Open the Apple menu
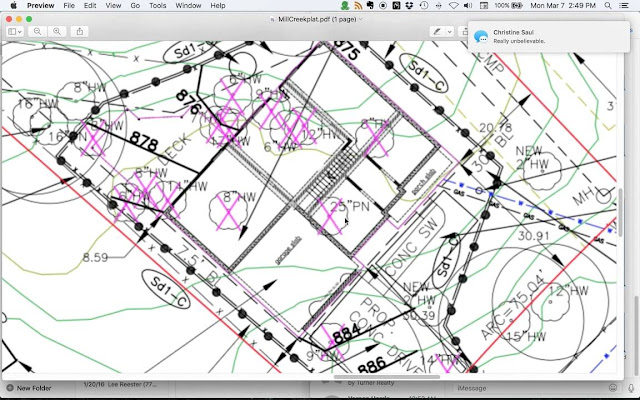Image resolution: width=640 pixels, height=400 pixels. point(13,5)
